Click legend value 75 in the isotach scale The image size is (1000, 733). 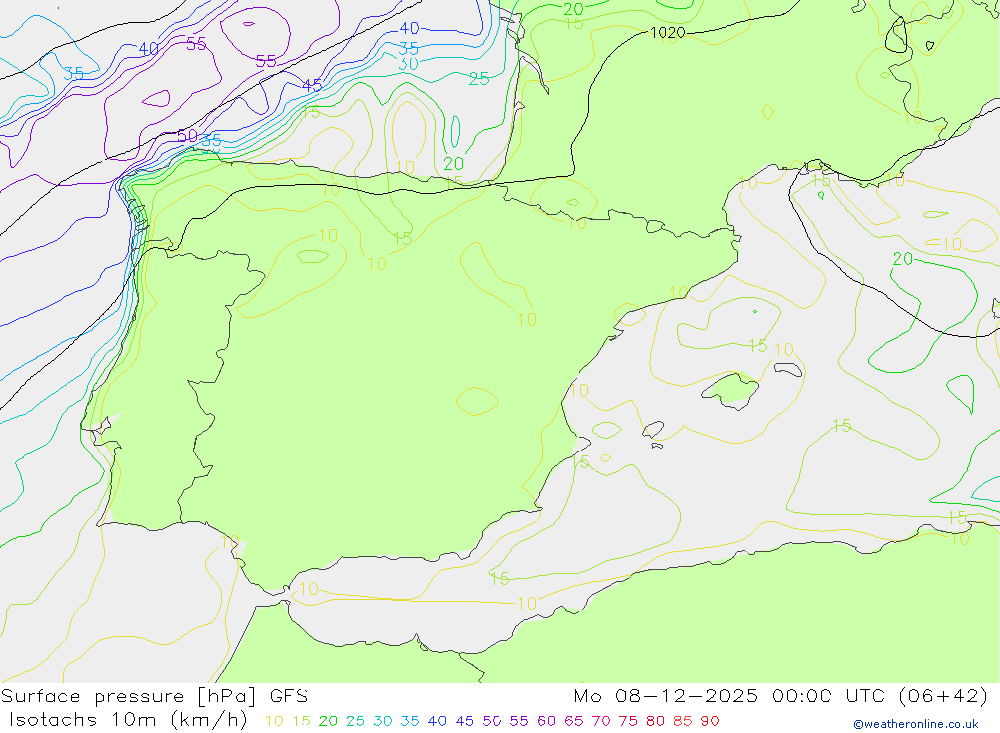point(628,721)
